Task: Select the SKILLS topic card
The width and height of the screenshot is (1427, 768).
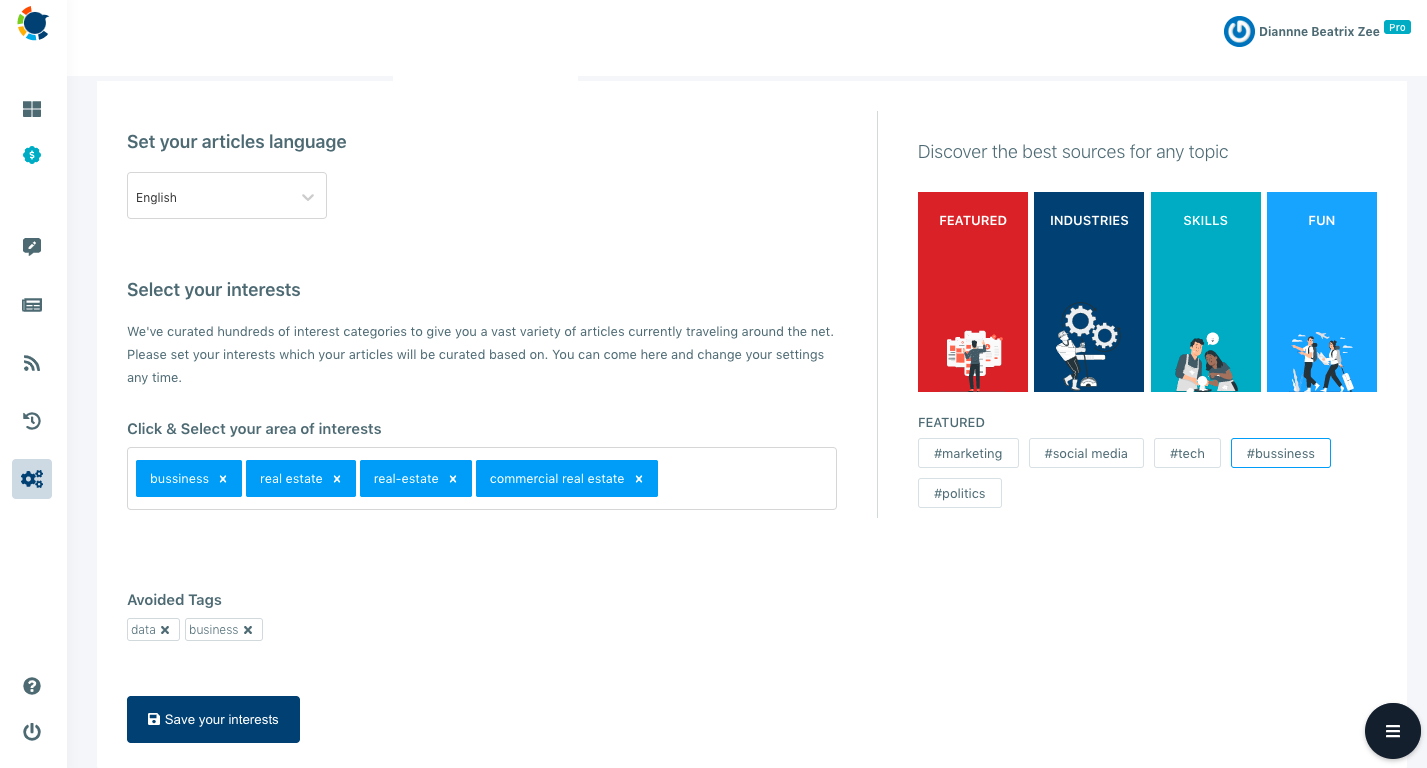Action: point(1205,292)
